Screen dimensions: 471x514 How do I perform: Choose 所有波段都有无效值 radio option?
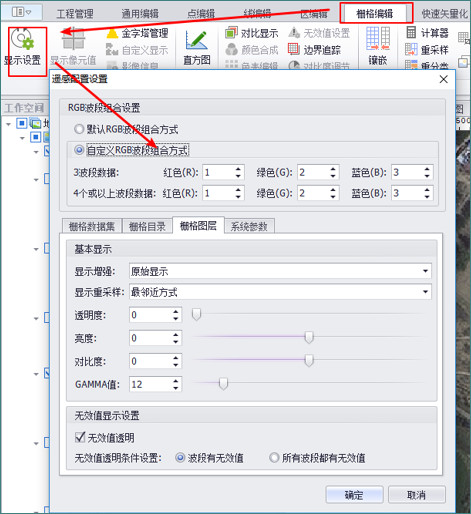(x=274, y=458)
